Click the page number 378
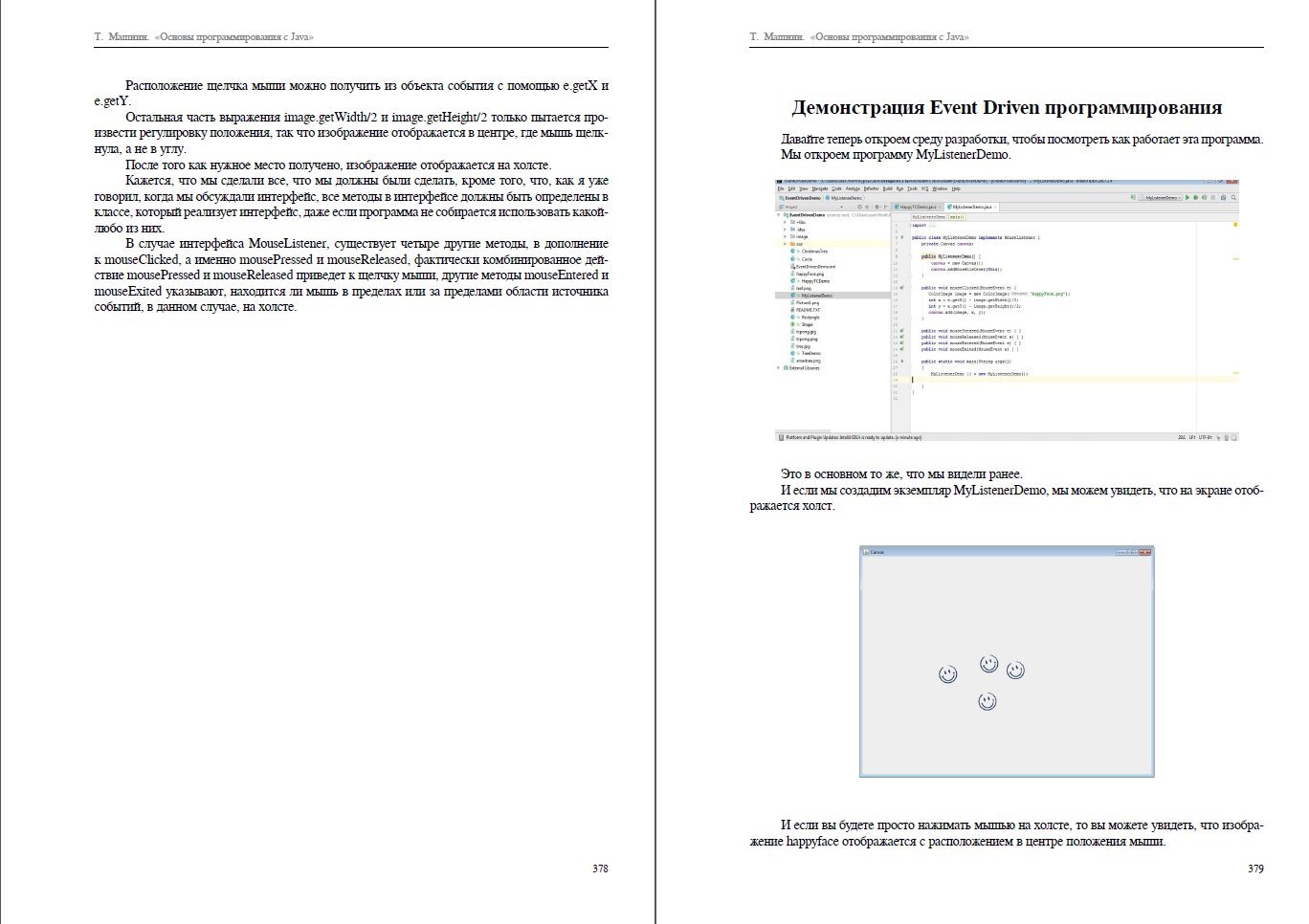 click(600, 869)
